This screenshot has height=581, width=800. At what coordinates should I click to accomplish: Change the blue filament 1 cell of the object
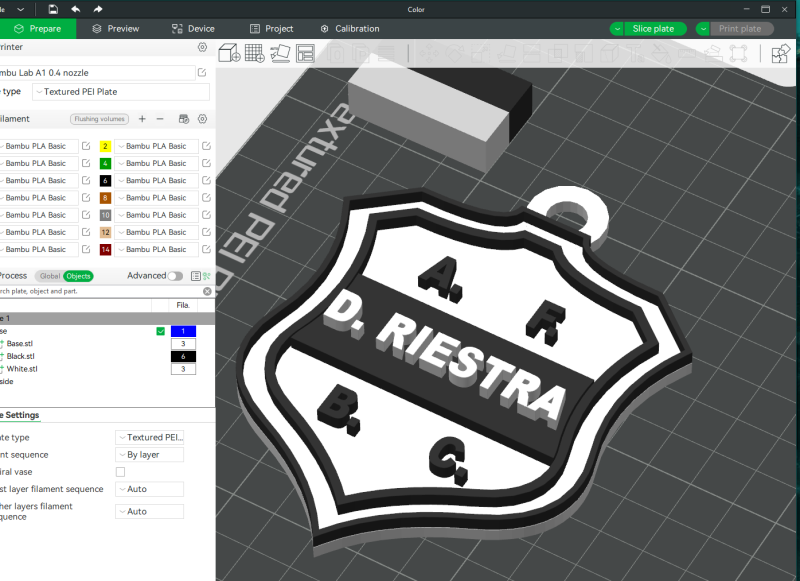(x=183, y=331)
